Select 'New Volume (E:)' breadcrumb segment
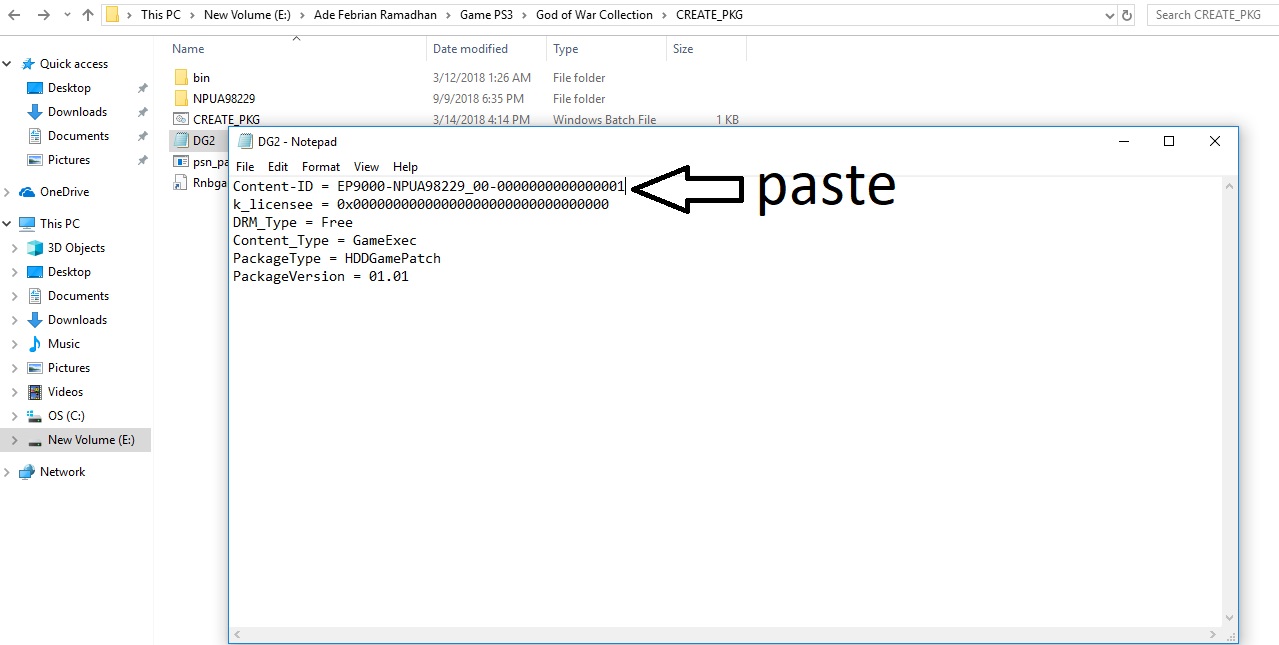The height and width of the screenshot is (645, 1279). (248, 15)
